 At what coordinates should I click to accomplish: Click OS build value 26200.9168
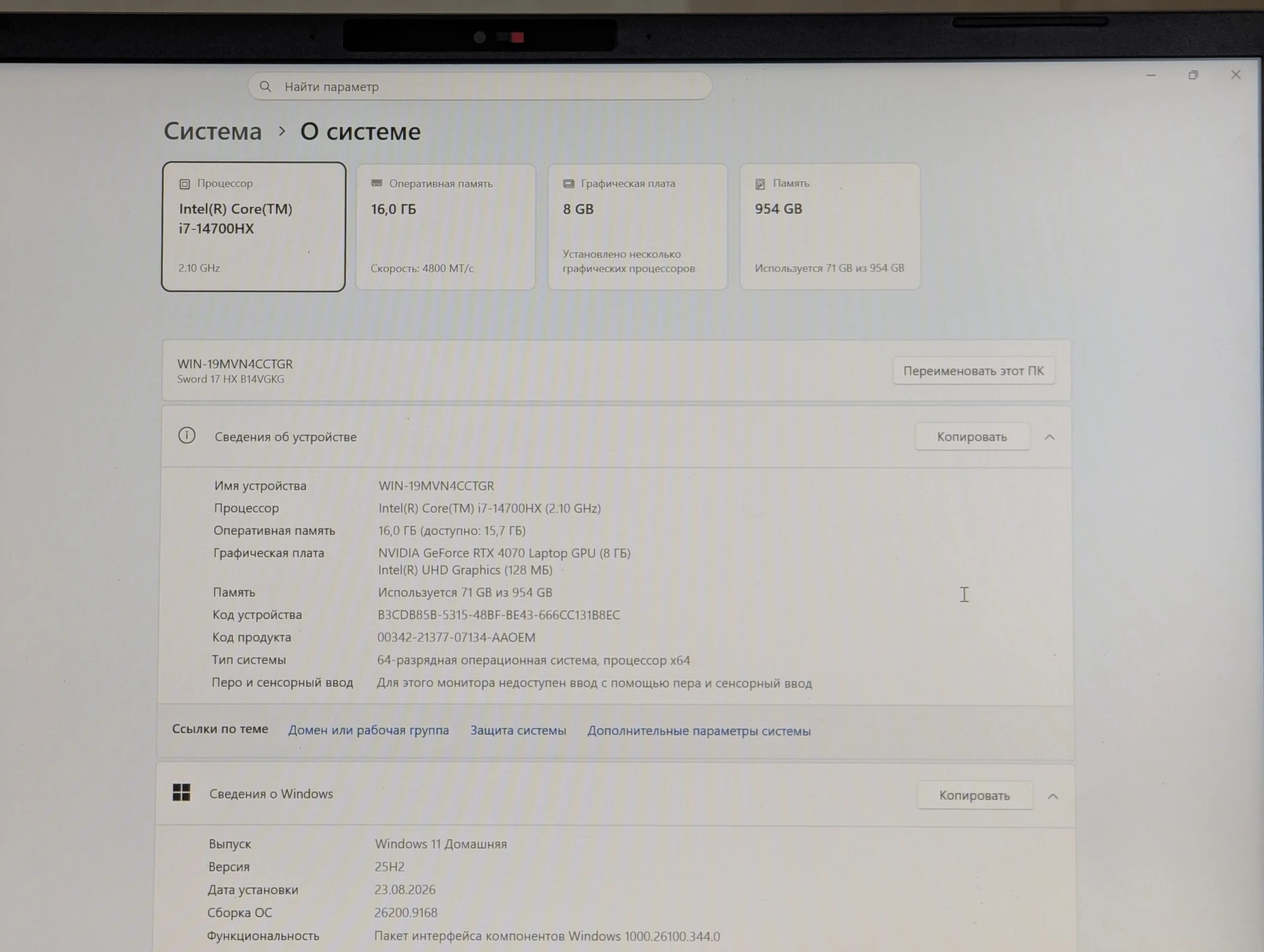pos(406,913)
